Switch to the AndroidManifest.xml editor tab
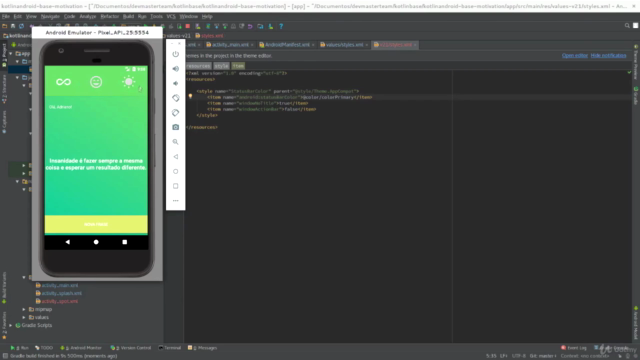Screen dimensions: 640x360 pyautogui.click(x=287, y=45)
